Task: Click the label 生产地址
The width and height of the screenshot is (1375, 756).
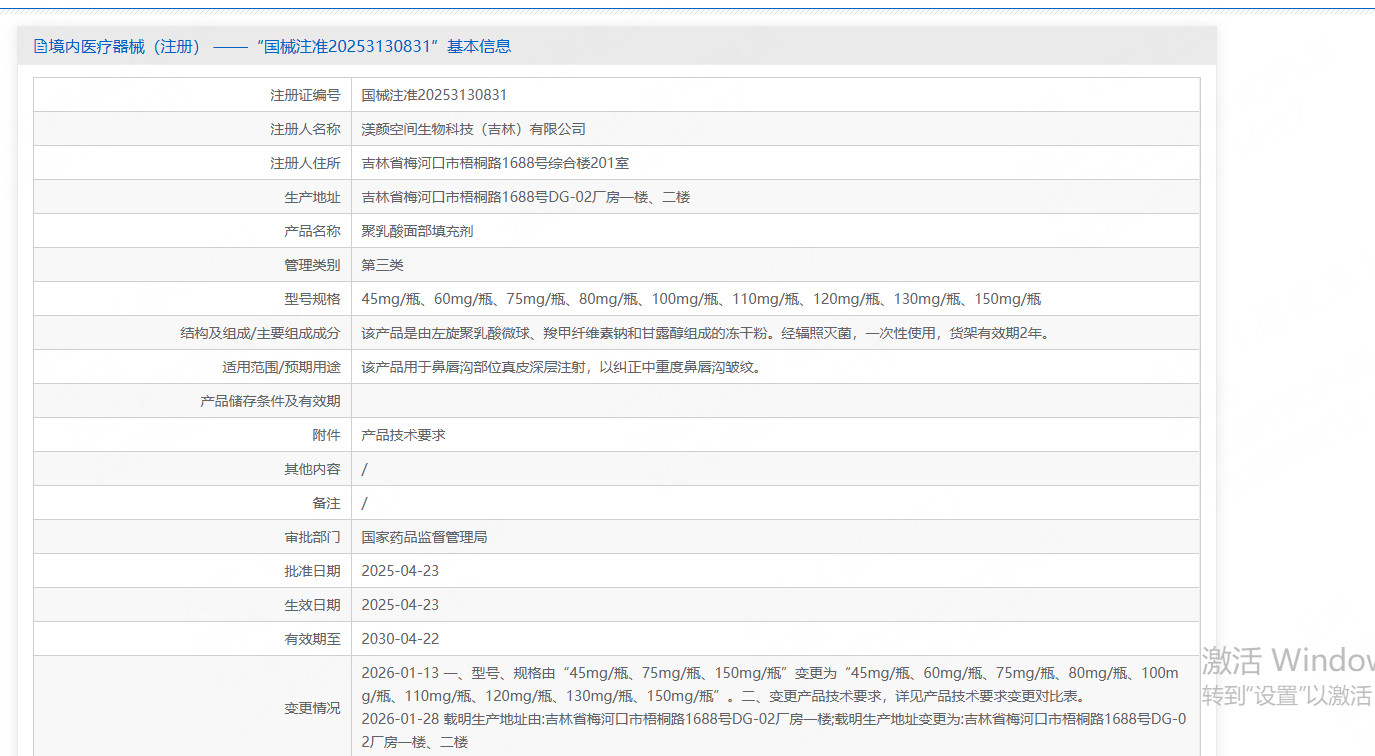Action: (x=312, y=197)
